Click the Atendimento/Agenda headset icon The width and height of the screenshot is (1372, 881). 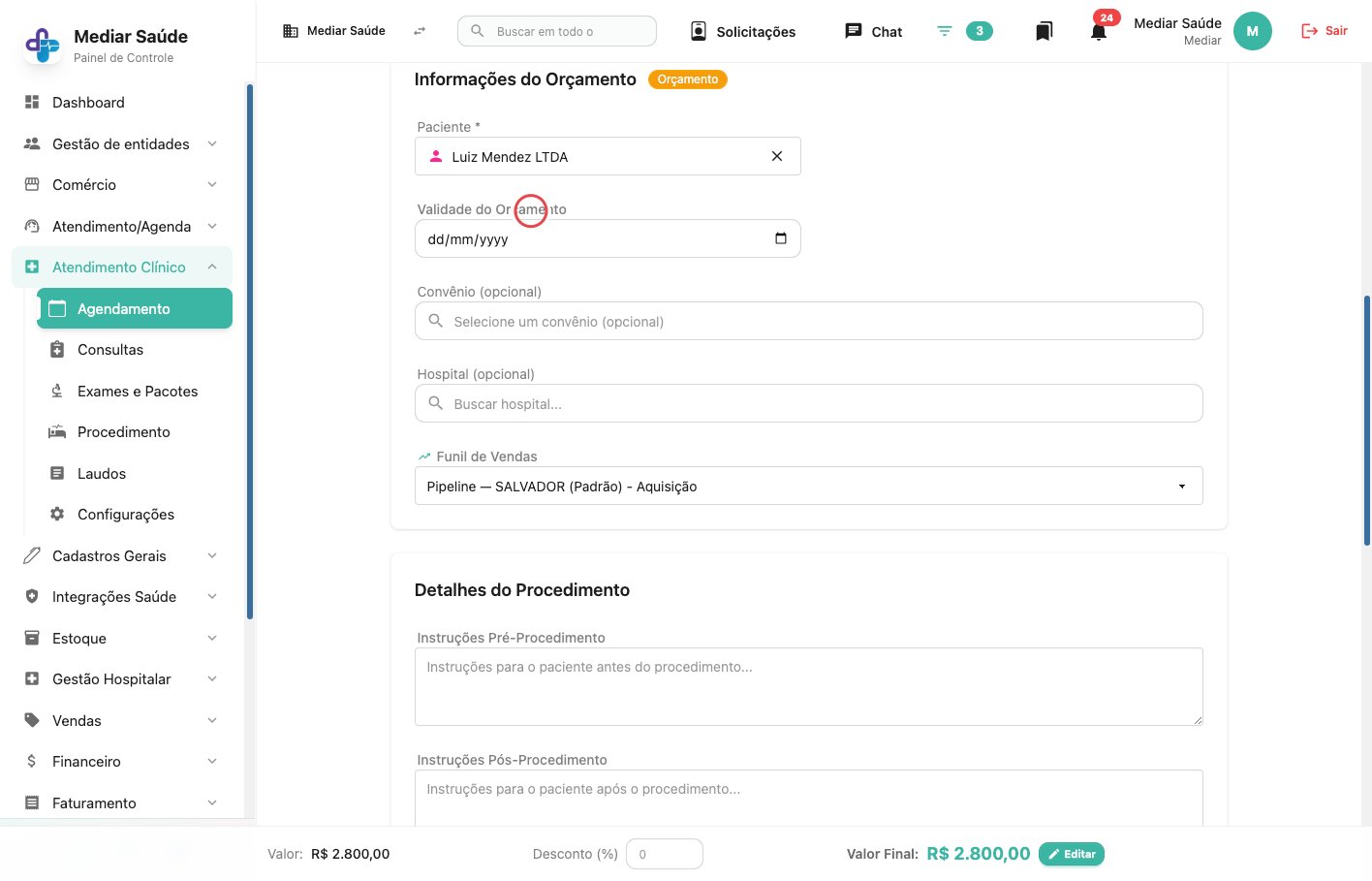tap(32, 226)
